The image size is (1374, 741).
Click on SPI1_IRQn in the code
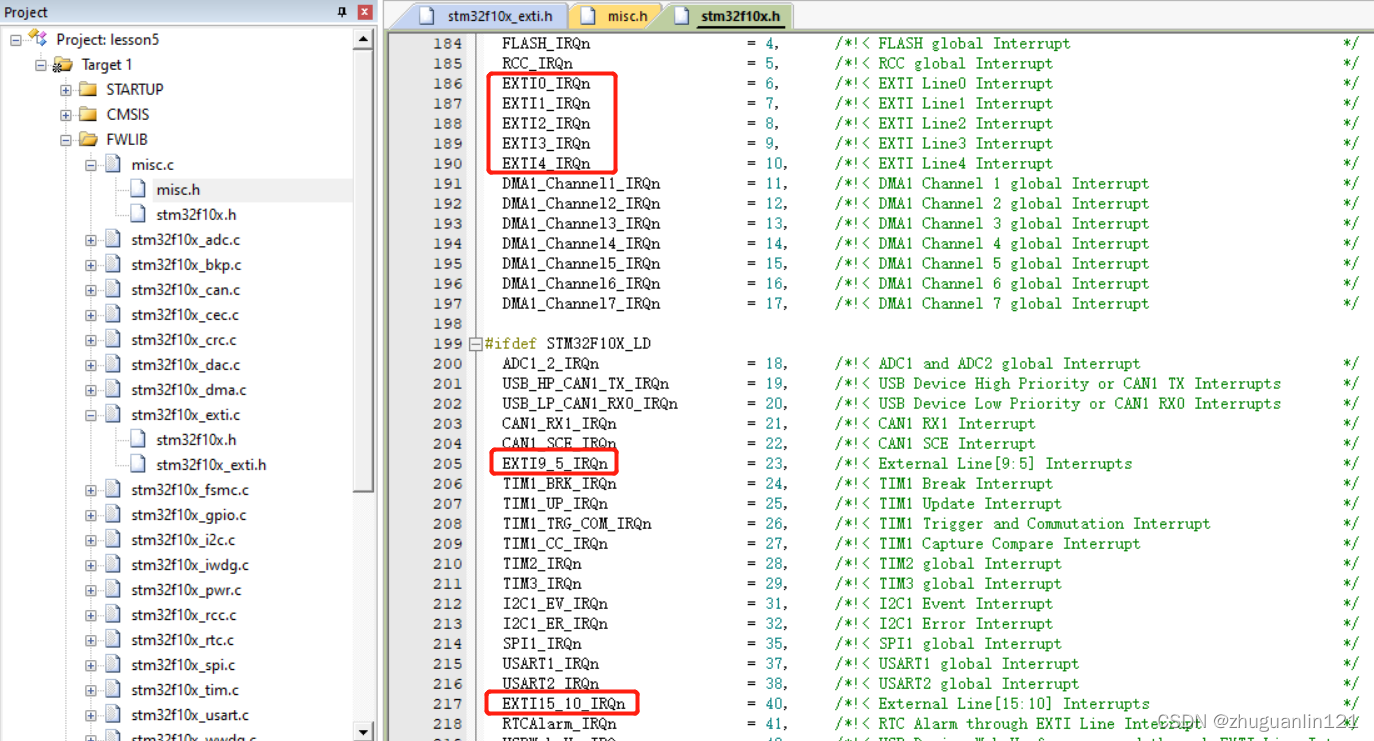[x=541, y=643]
